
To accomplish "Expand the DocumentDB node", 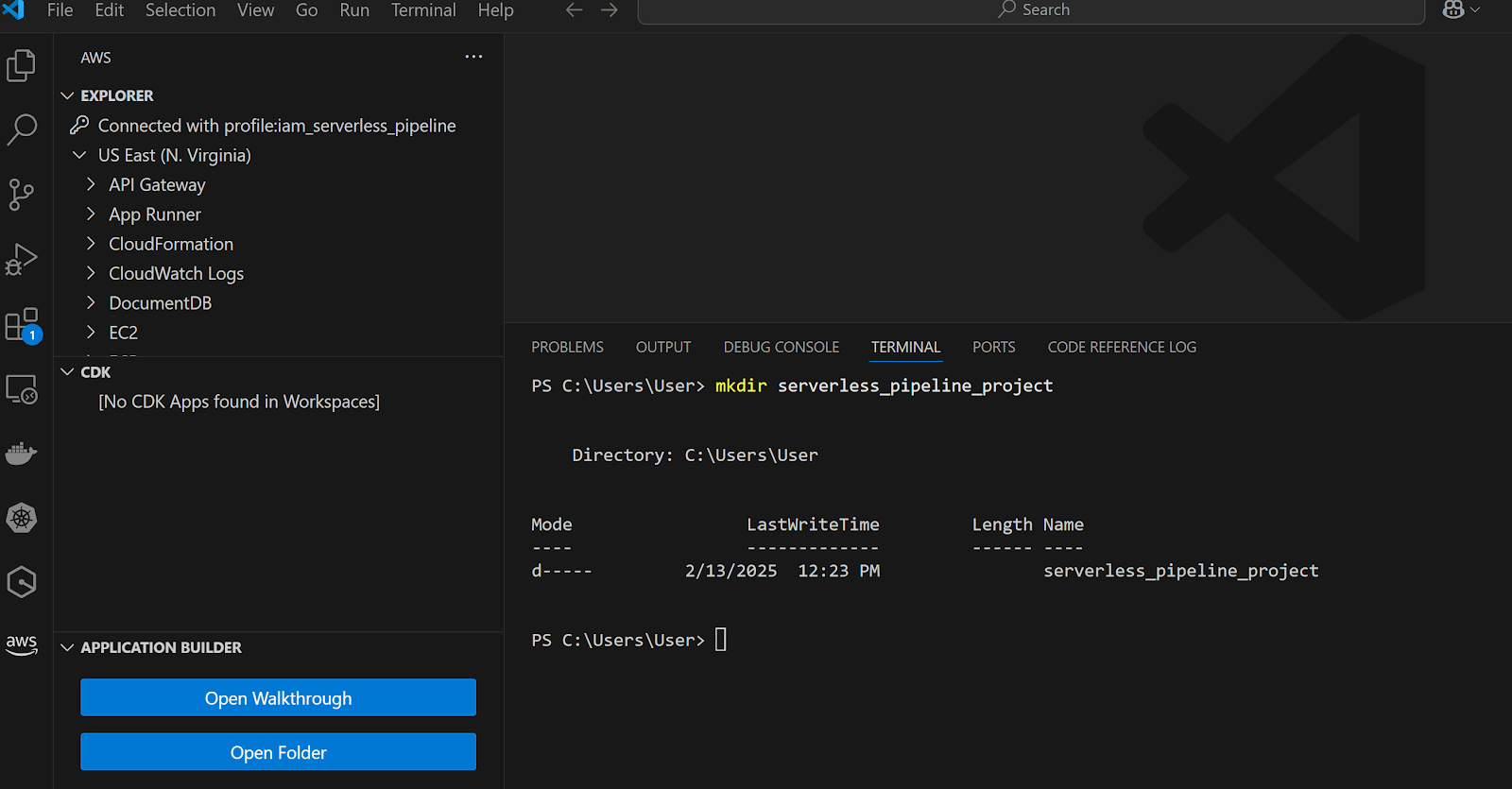I will [x=91, y=302].
